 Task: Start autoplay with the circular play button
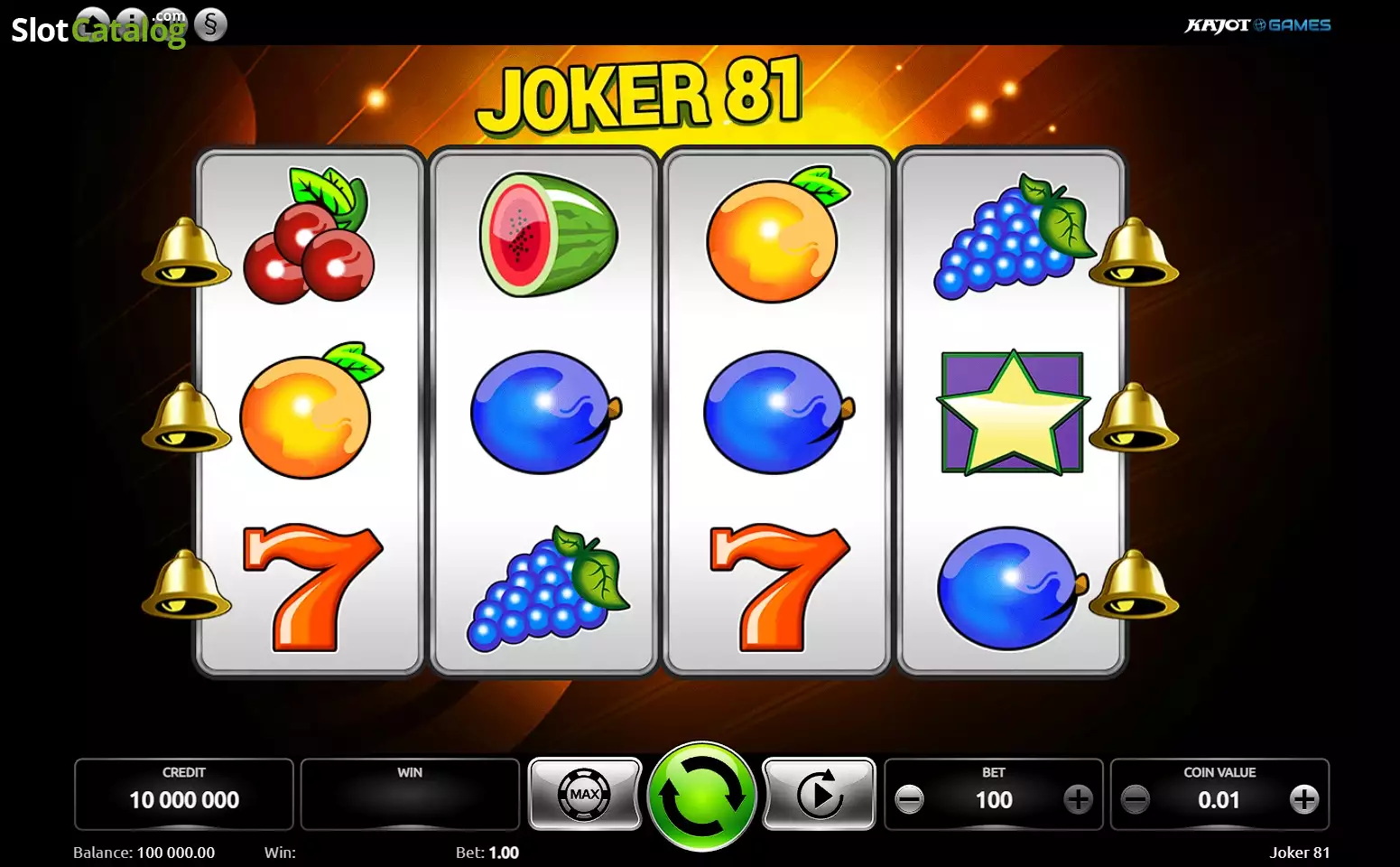[x=819, y=794]
